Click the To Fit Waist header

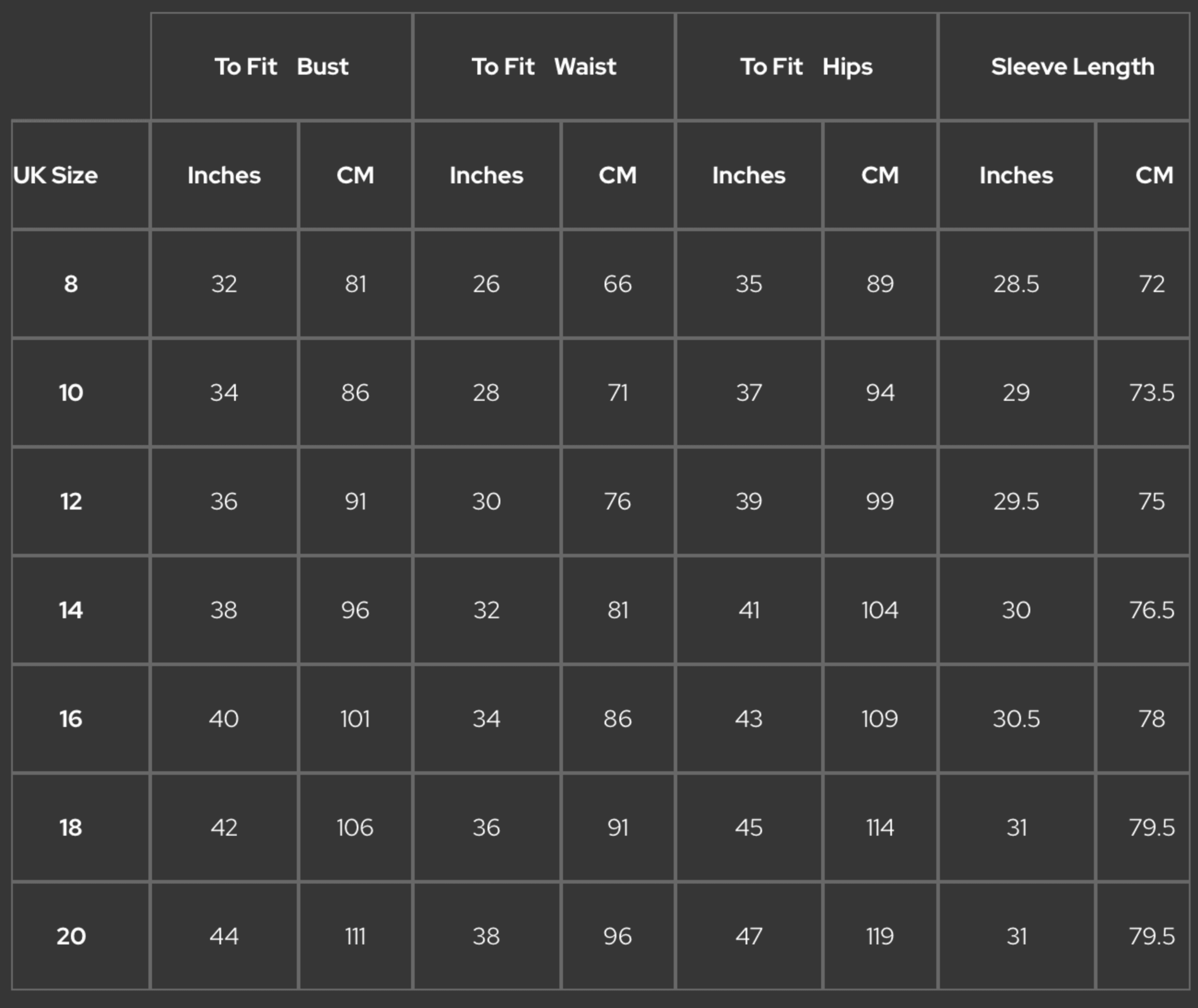(544, 67)
